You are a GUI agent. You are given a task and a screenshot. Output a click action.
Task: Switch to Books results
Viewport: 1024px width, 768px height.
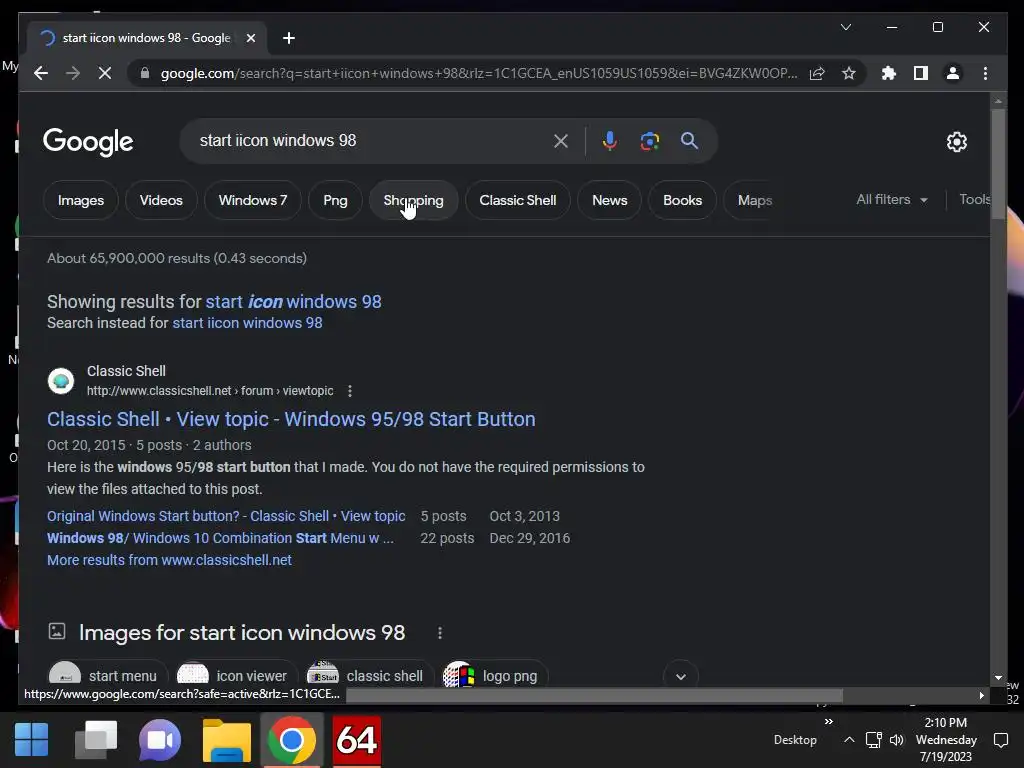682,200
